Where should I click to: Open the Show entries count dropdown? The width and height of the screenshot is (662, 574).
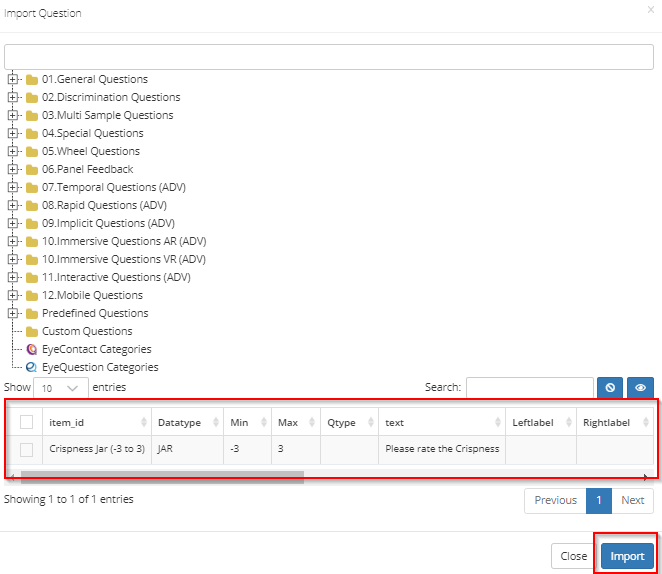pos(60,387)
